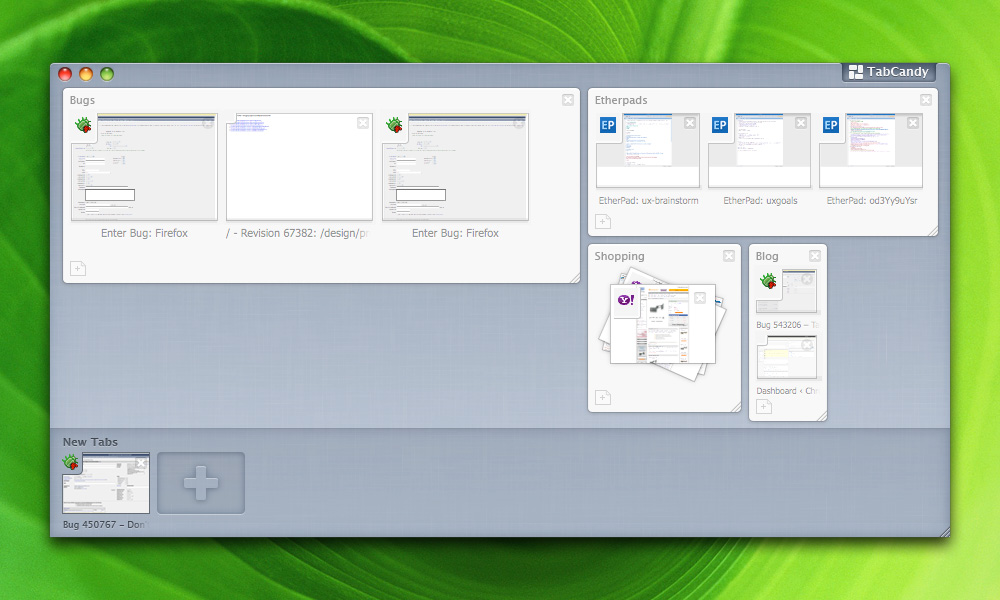This screenshot has width=1000, height=600.
Task: Add a new tab to Bugs group
Action: (x=78, y=268)
